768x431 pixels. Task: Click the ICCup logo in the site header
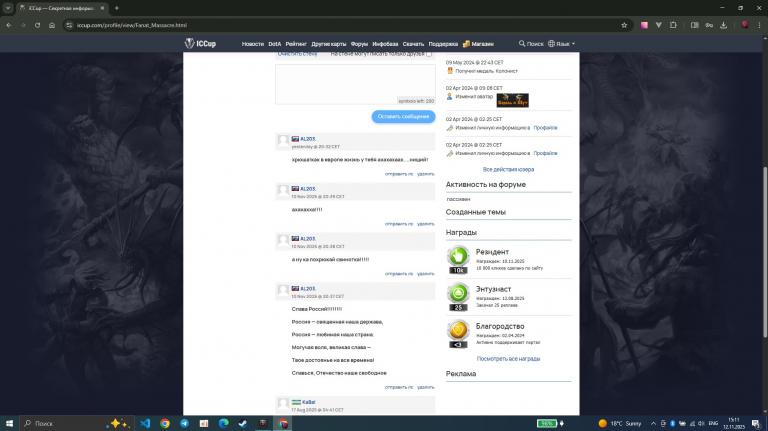click(x=200, y=44)
